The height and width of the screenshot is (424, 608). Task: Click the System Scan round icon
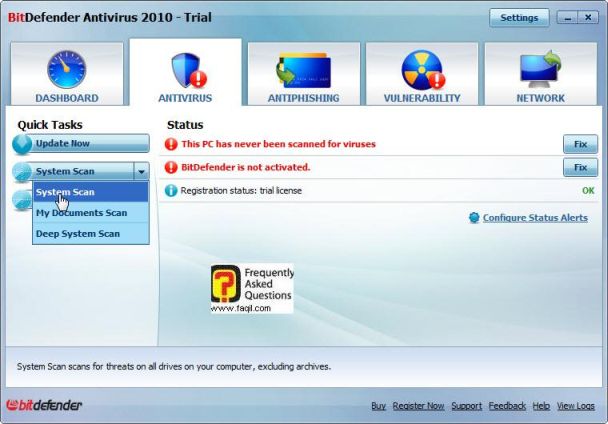click(22, 171)
